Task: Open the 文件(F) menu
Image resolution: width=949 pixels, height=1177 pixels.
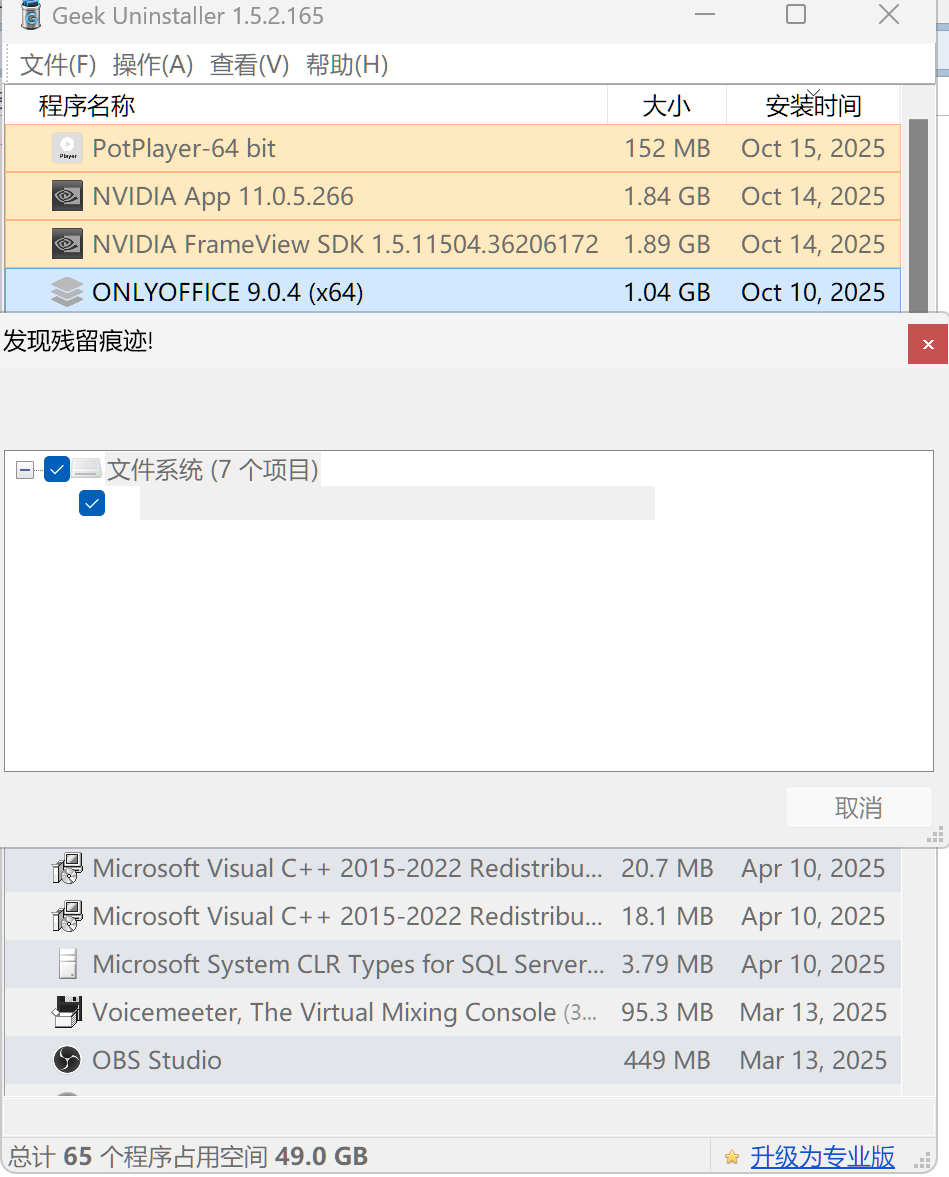Action: click(58, 66)
